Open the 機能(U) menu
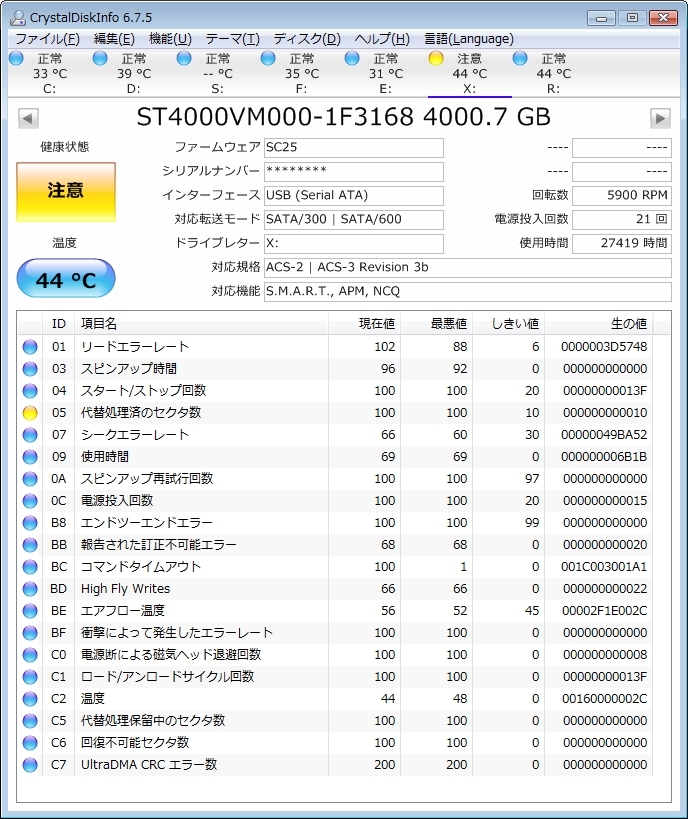Image resolution: width=688 pixels, height=819 pixels. [170, 39]
